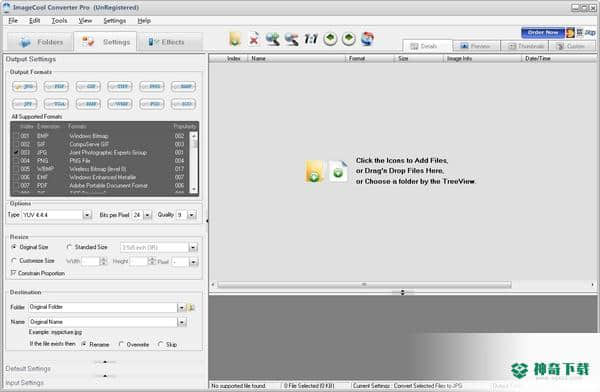Image resolution: width=600 pixels, height=392 pixels.
Task: Expand the Default Settings section
Action: point(28,368)
